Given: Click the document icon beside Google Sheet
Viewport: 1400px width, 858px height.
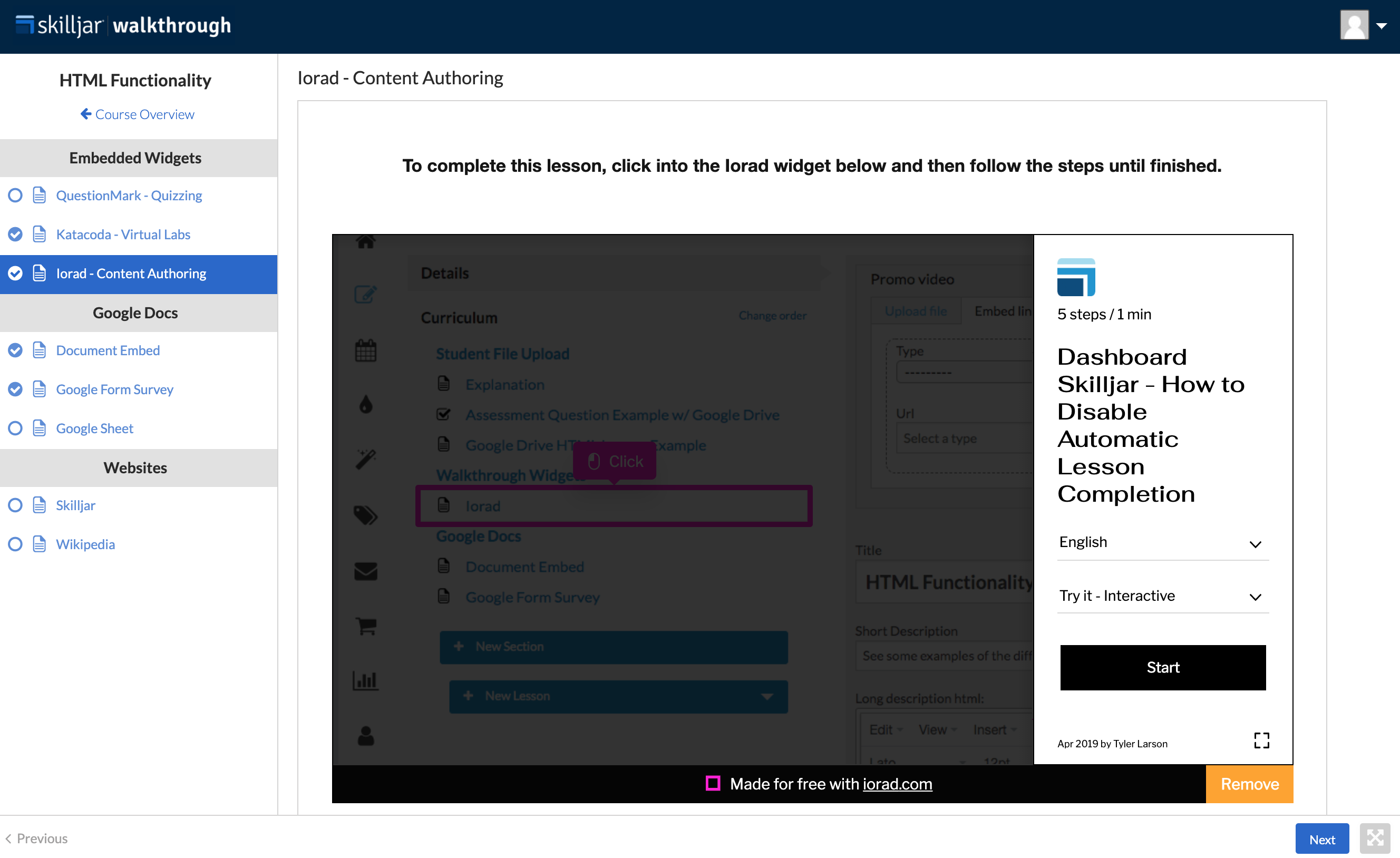Looking at the screenshot, I should [39, 428].
